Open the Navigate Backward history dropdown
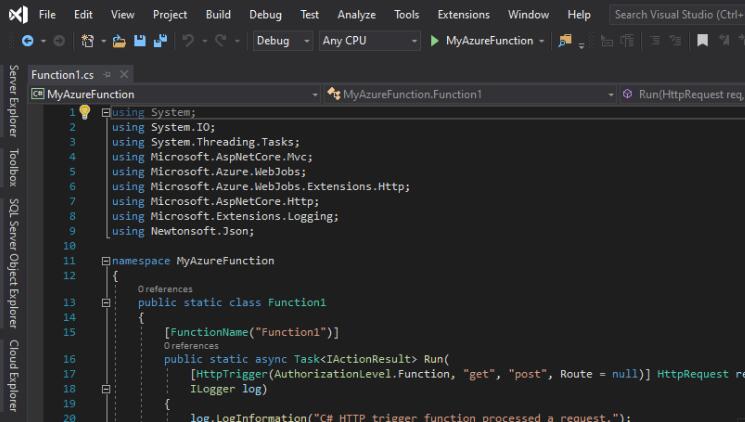Screen dimensions: 745x422 (43, 41)
